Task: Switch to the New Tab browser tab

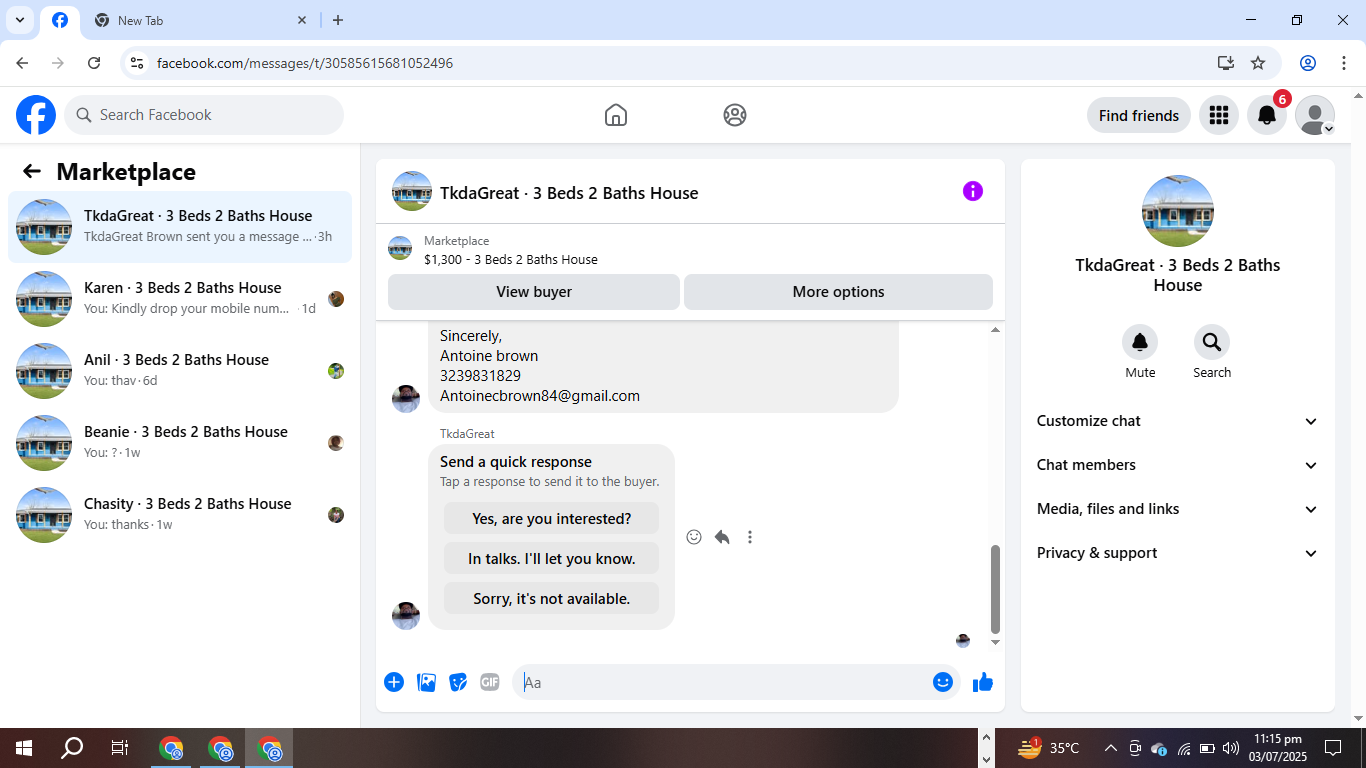Action: coord(200,20)
